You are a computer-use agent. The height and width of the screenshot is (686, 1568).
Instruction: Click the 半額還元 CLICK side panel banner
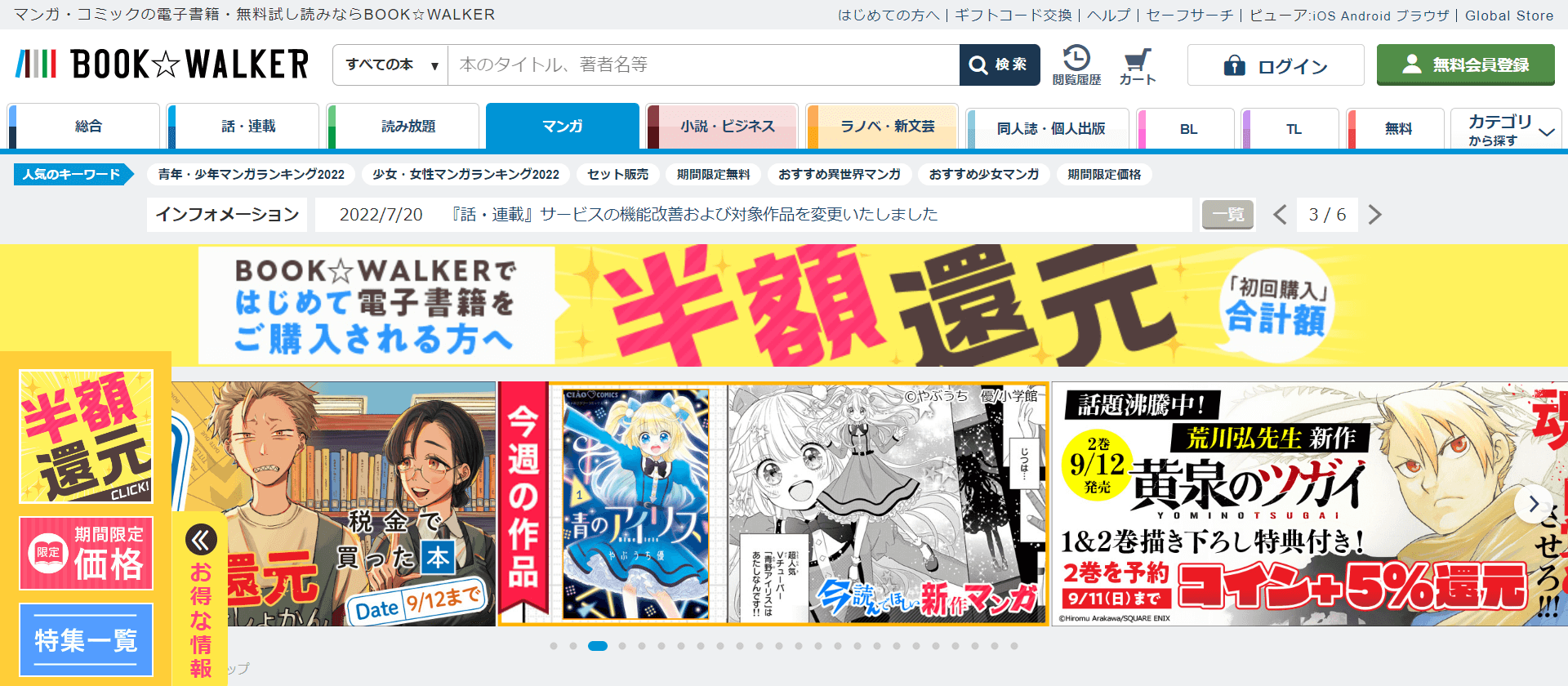pos(86,436)
